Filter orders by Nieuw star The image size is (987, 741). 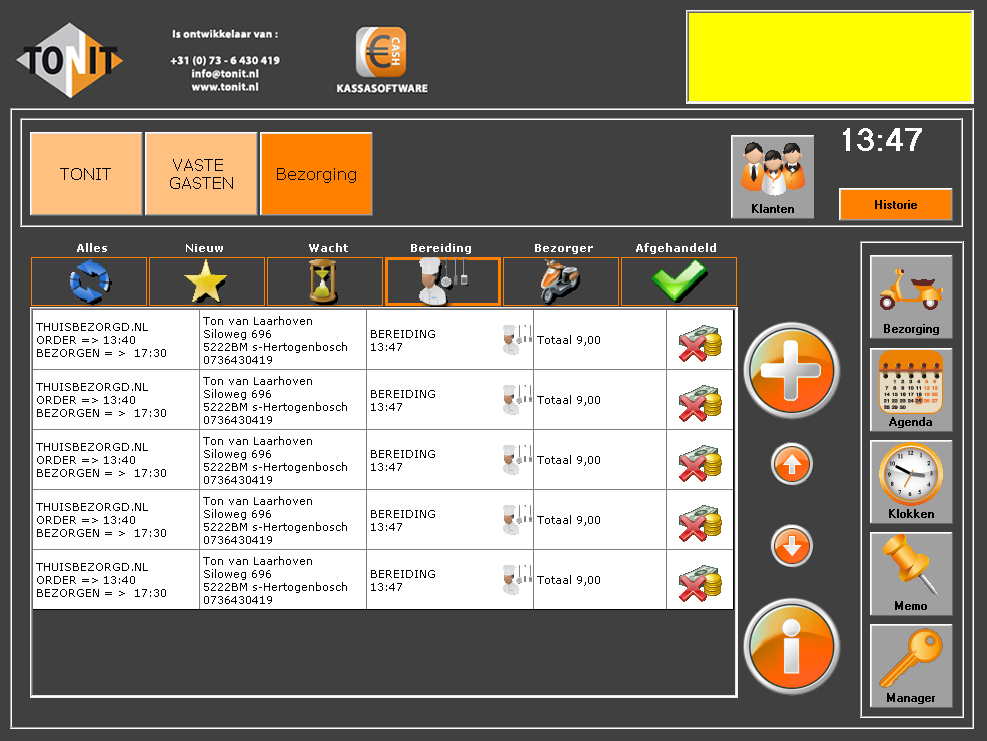(x=206, y=281)
